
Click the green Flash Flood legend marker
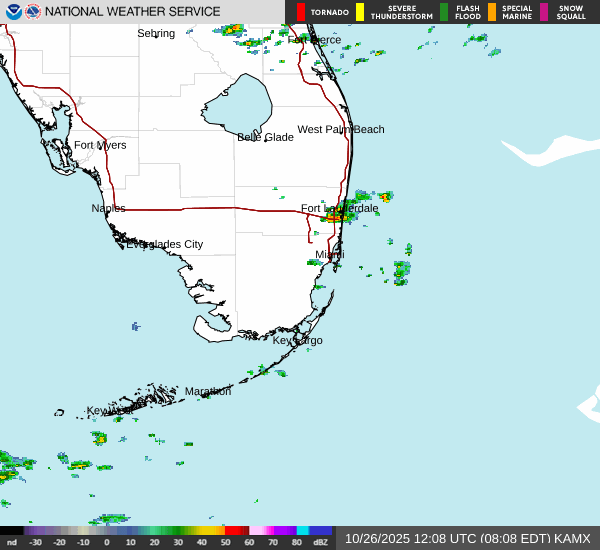tap(444, 12)
